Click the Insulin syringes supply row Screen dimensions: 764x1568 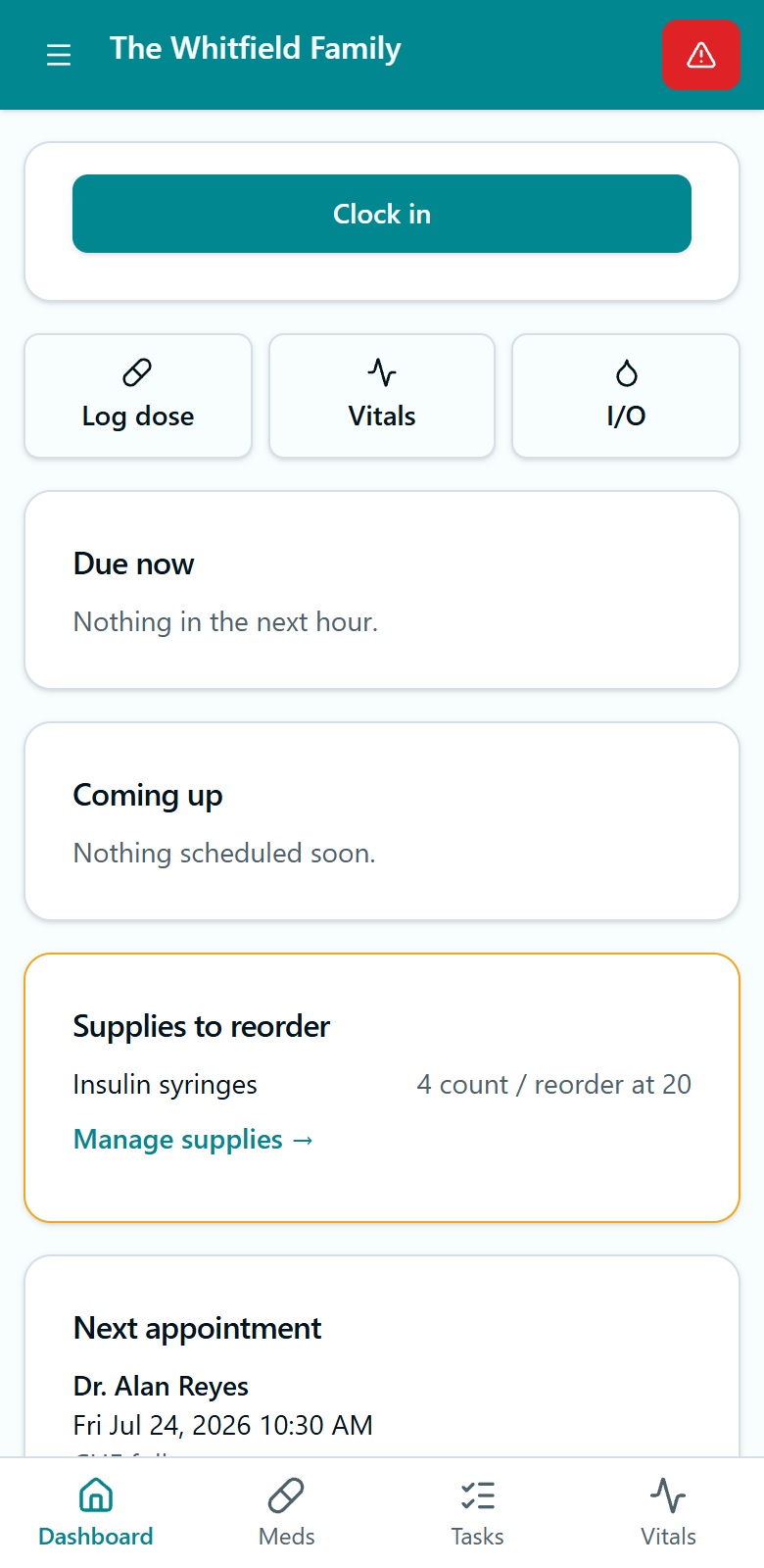click(382, 1085)
